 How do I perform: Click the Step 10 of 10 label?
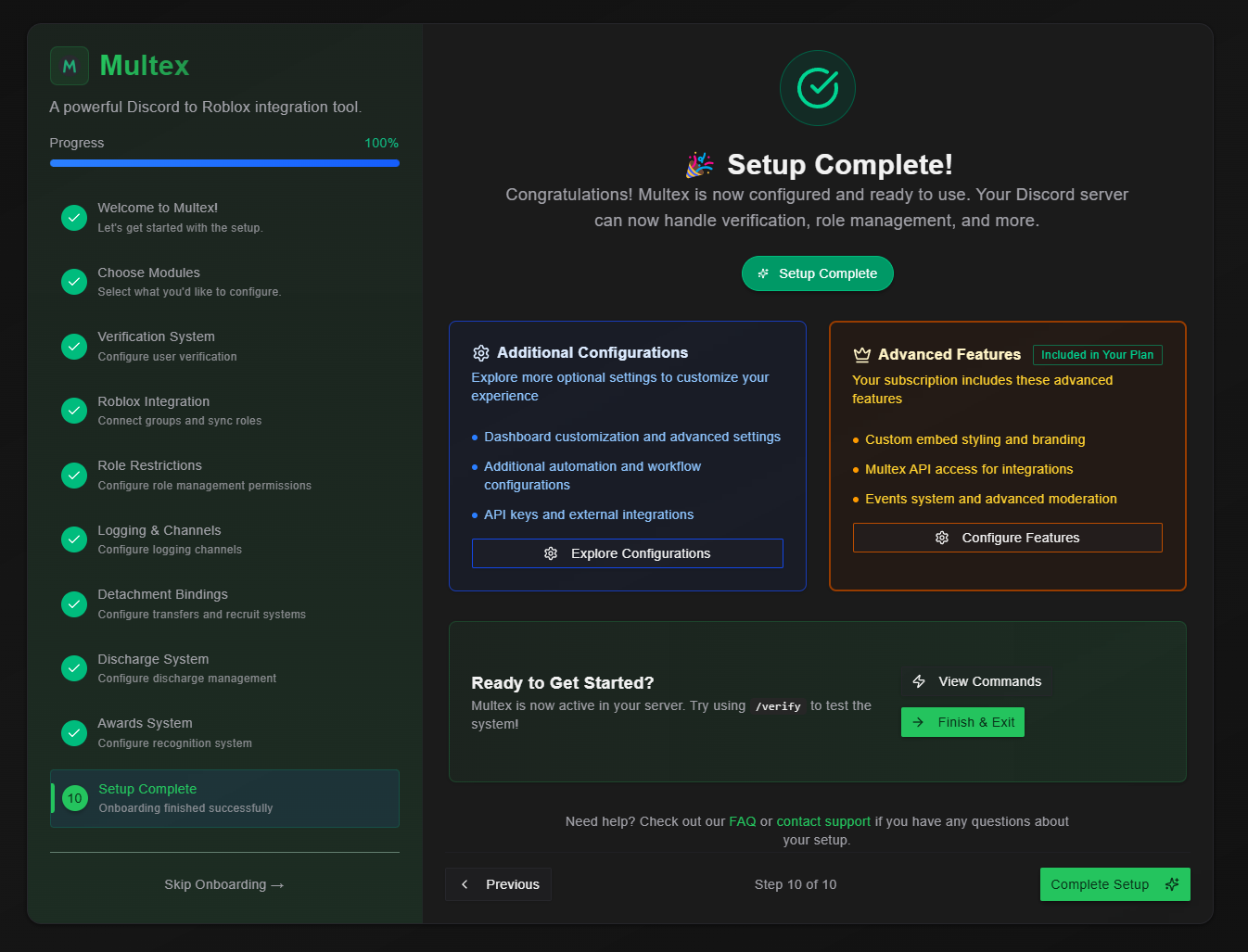796,884
